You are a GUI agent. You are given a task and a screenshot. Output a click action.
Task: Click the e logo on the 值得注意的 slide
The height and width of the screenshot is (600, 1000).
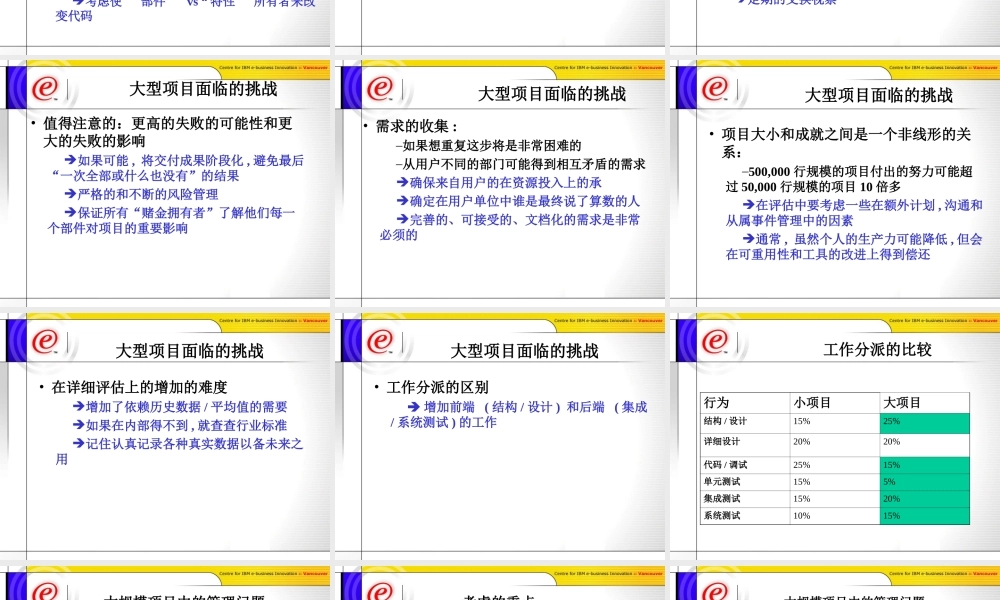(x=45, y=88)
